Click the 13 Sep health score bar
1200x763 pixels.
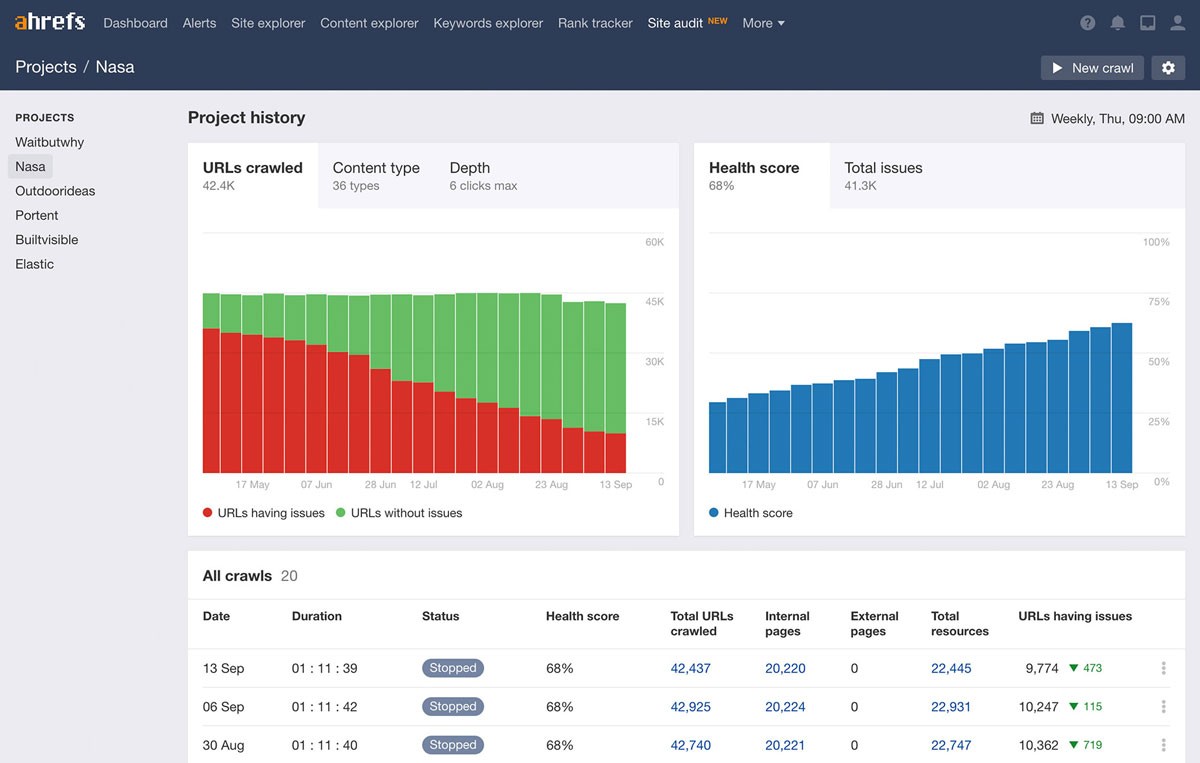[x=1121, y=398]
